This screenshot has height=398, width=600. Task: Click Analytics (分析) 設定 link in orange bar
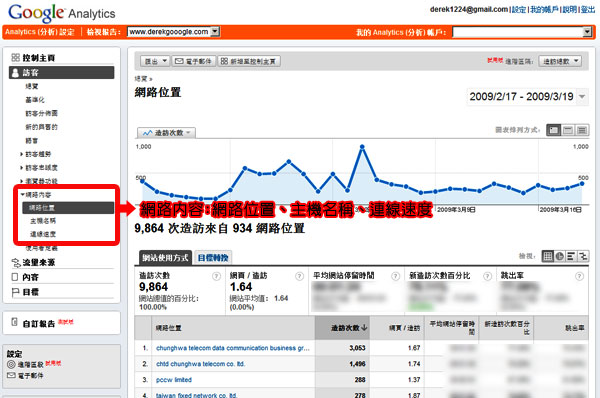[x=40, y=32]
